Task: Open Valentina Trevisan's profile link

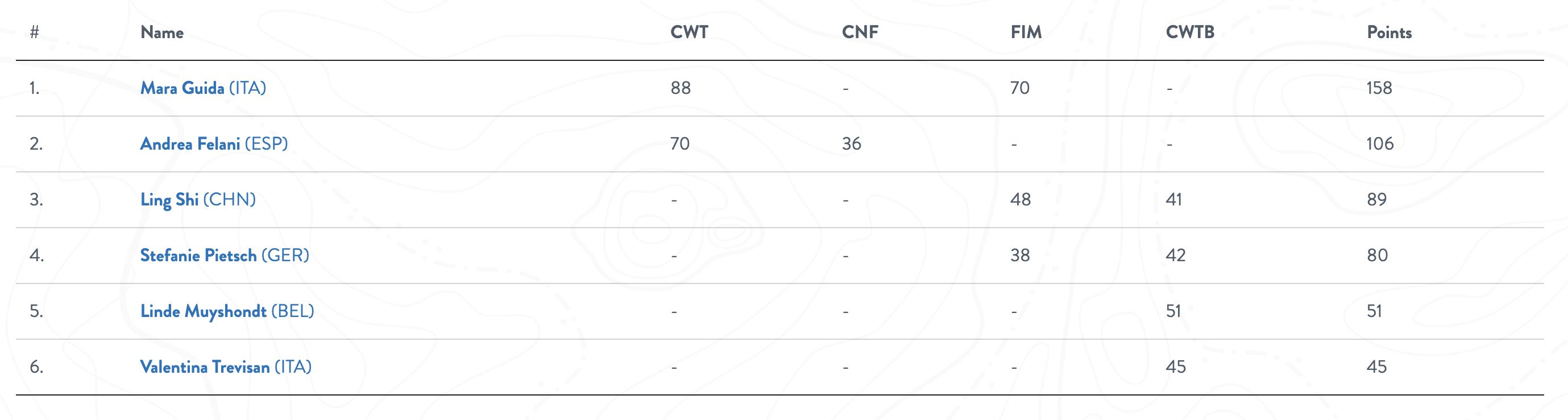Action: click(205, 367)
